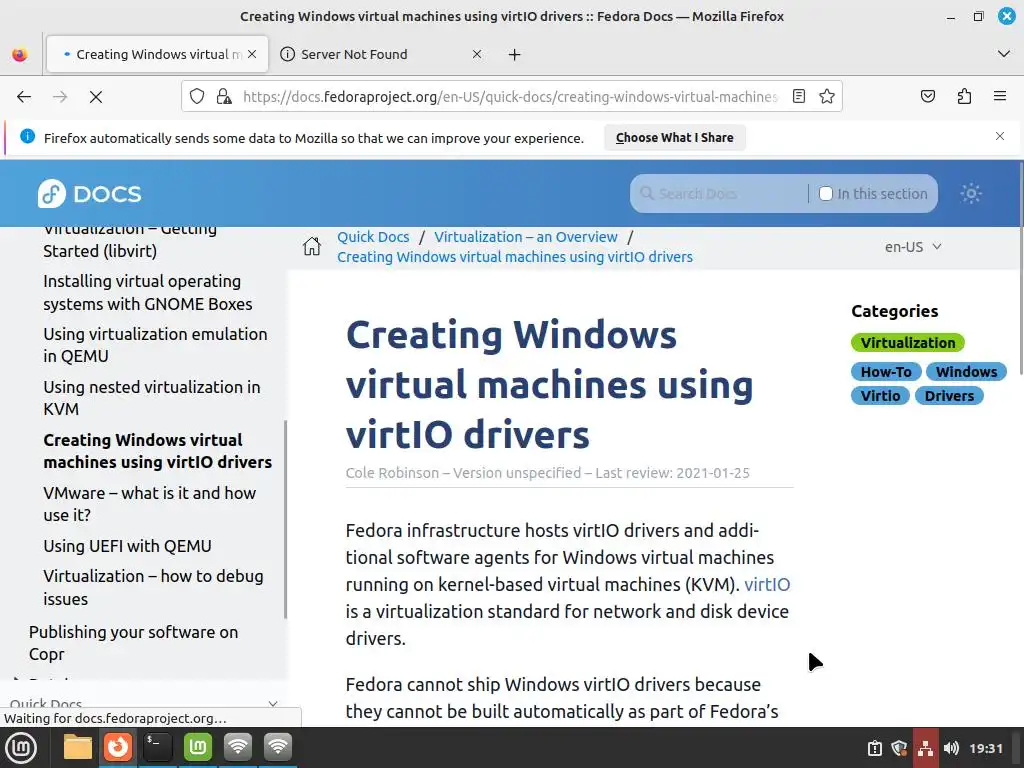Viewport: 1024px width, 768px height.
Task: Click the green Mint app taskbar icon
Action: click(198, 748)
